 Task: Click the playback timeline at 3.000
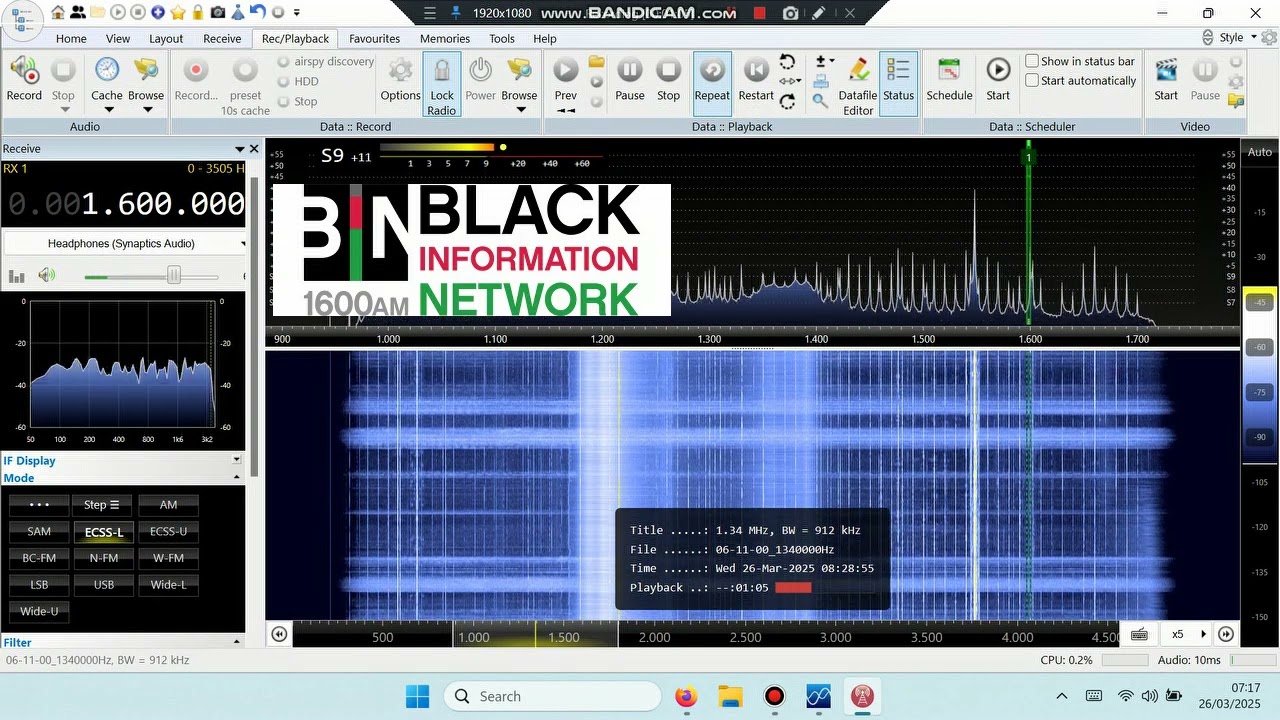click(836, 637)
